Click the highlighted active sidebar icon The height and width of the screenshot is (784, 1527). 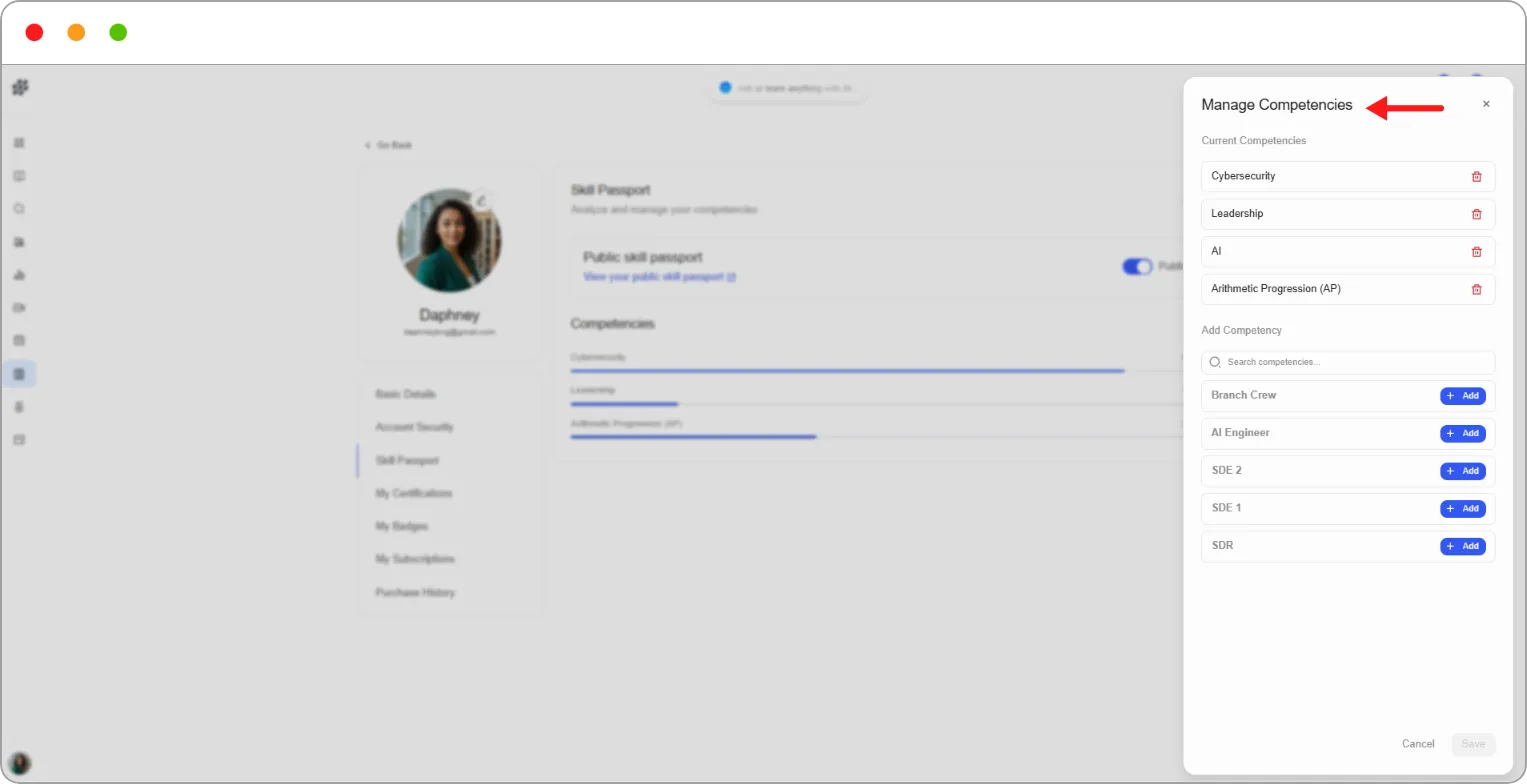pos(19,374)
